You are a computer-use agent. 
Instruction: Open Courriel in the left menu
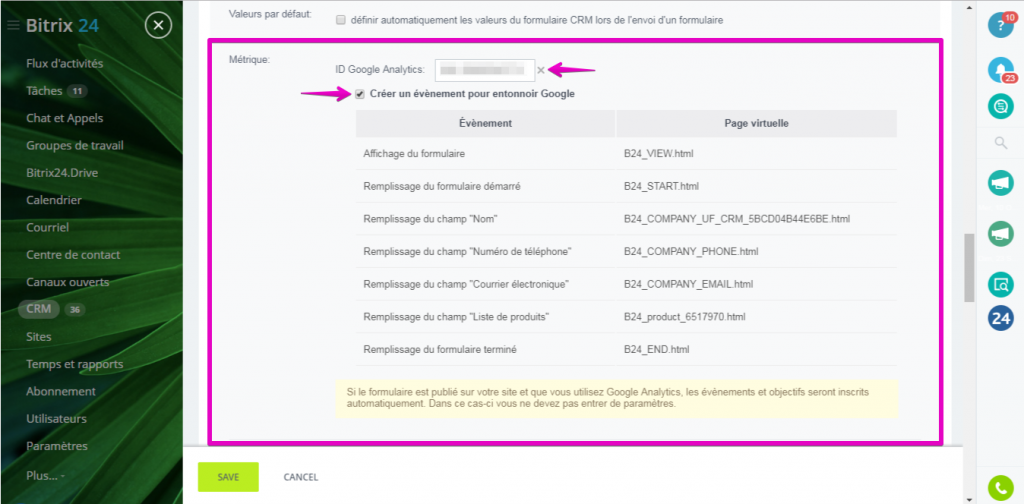coord(48,228)
